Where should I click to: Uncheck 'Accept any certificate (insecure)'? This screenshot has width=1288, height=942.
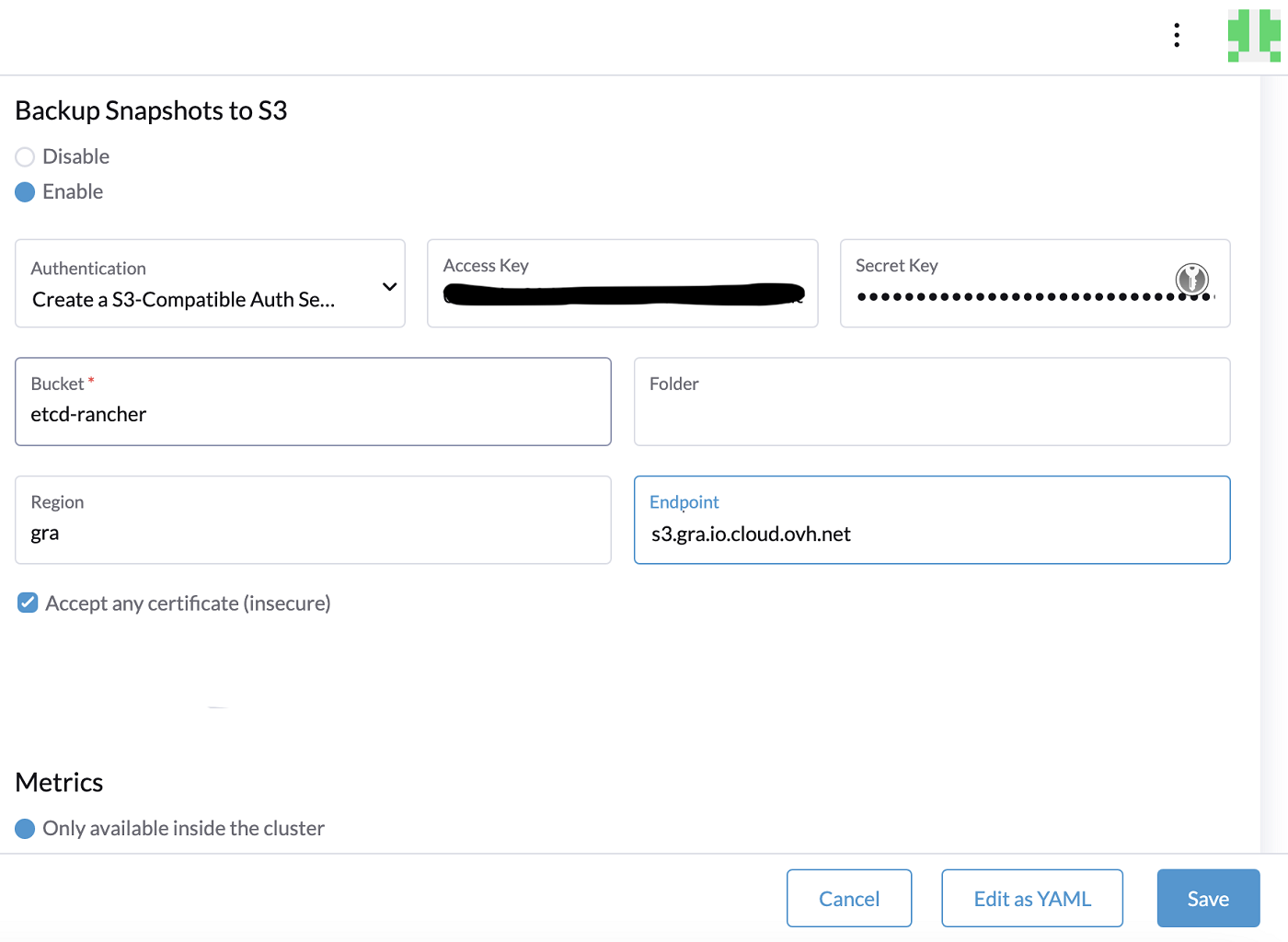pyautogui.click(x=27, y=603)
